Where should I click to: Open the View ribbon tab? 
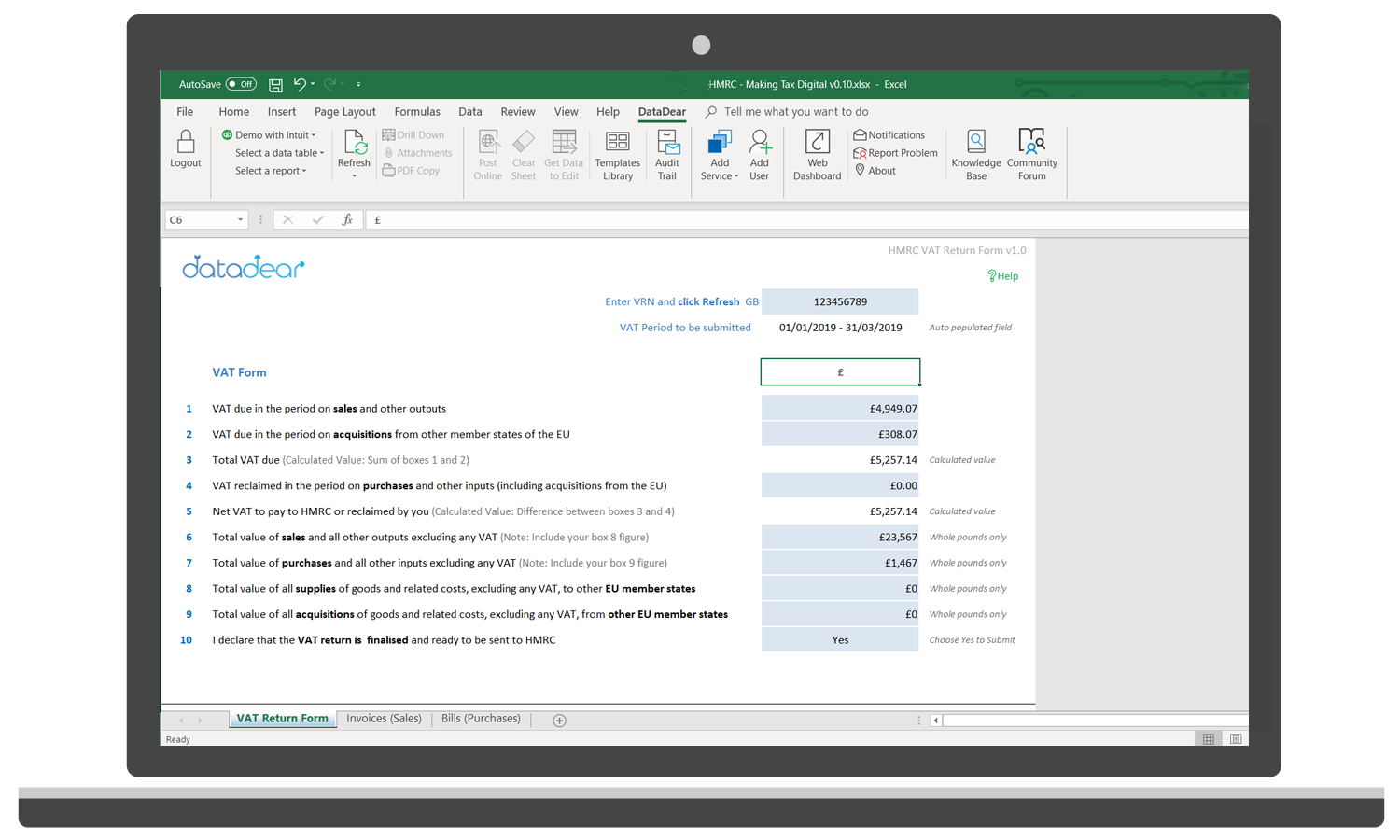566,112
